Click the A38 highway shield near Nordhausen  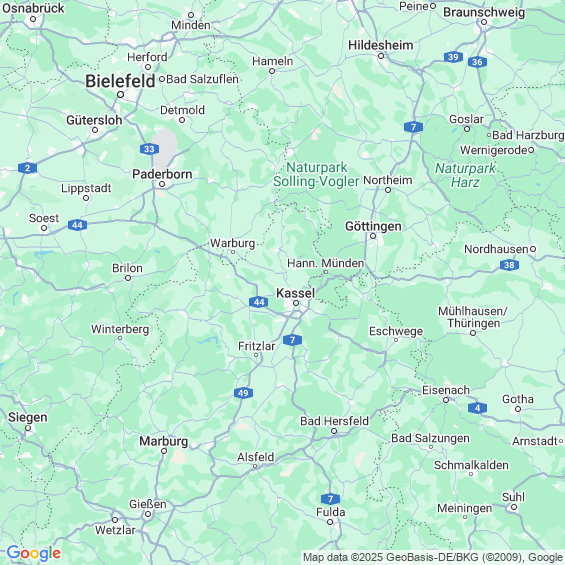pyautogui.click(x=509, y=265)
